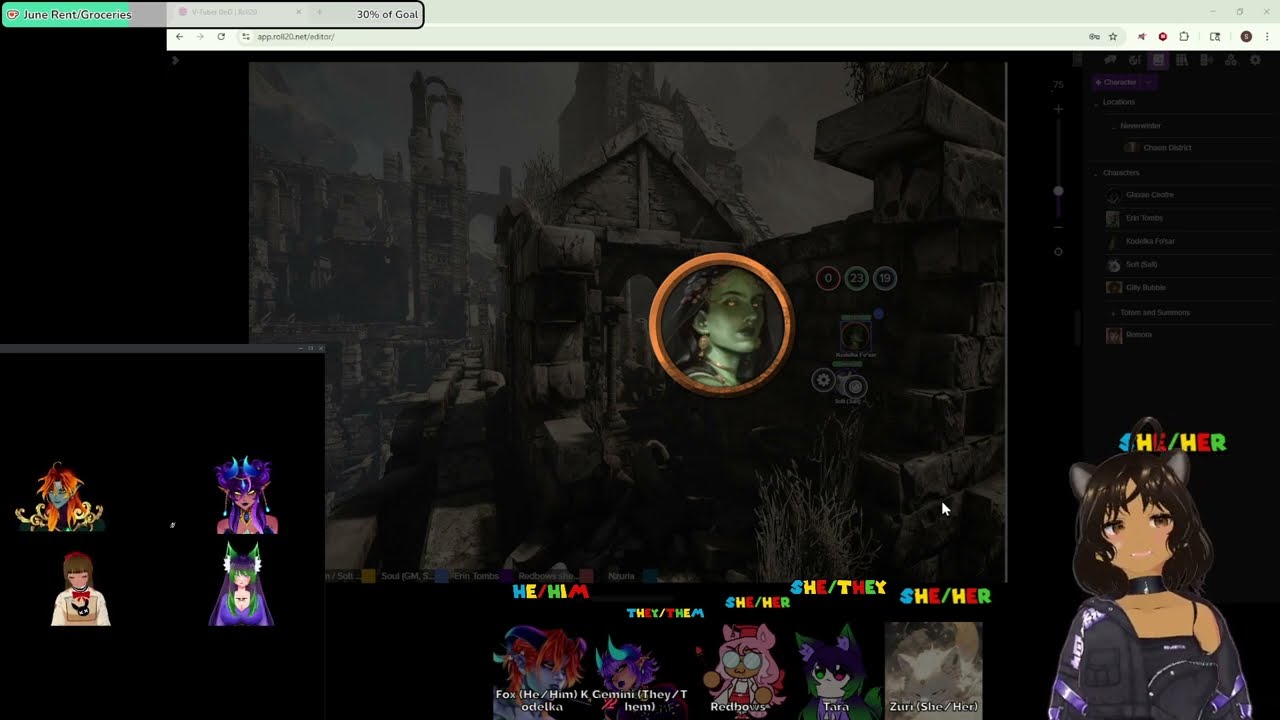The height and width of the screenshot is (720, 1280).
Task: Select the Journal sidebar tab
Action: pos(1158,61)
